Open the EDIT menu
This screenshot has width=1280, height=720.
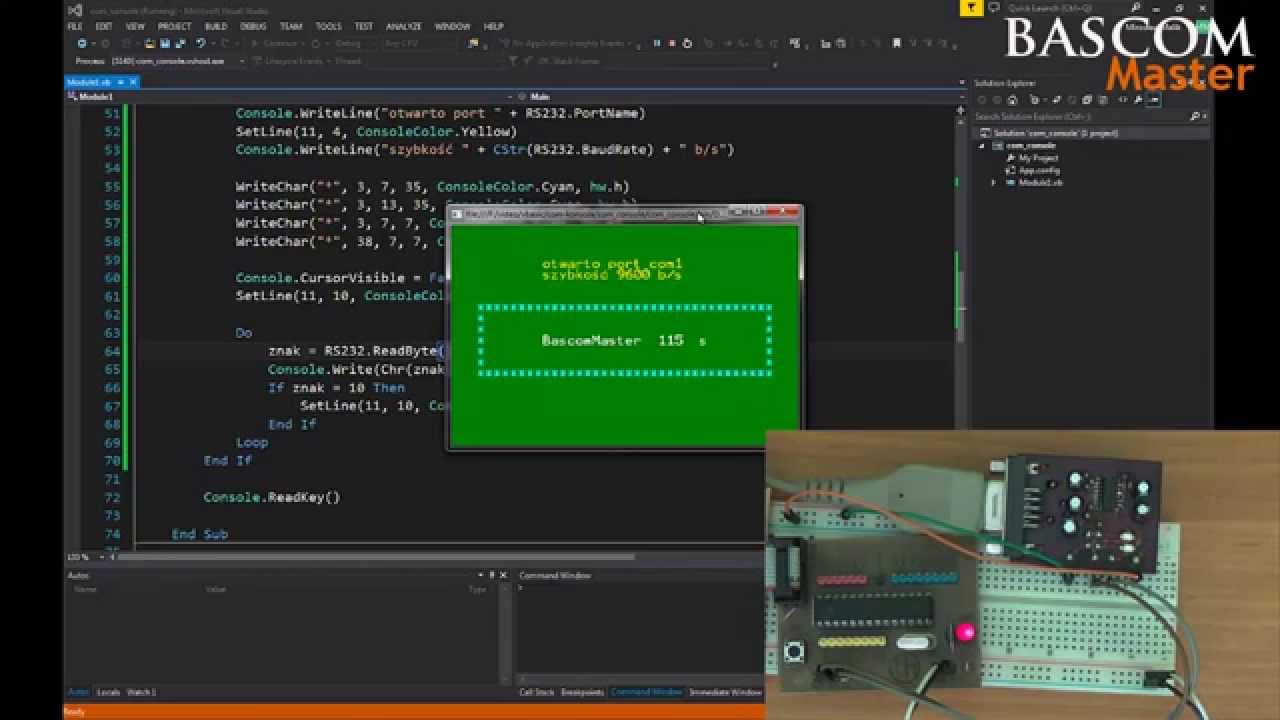104,27
